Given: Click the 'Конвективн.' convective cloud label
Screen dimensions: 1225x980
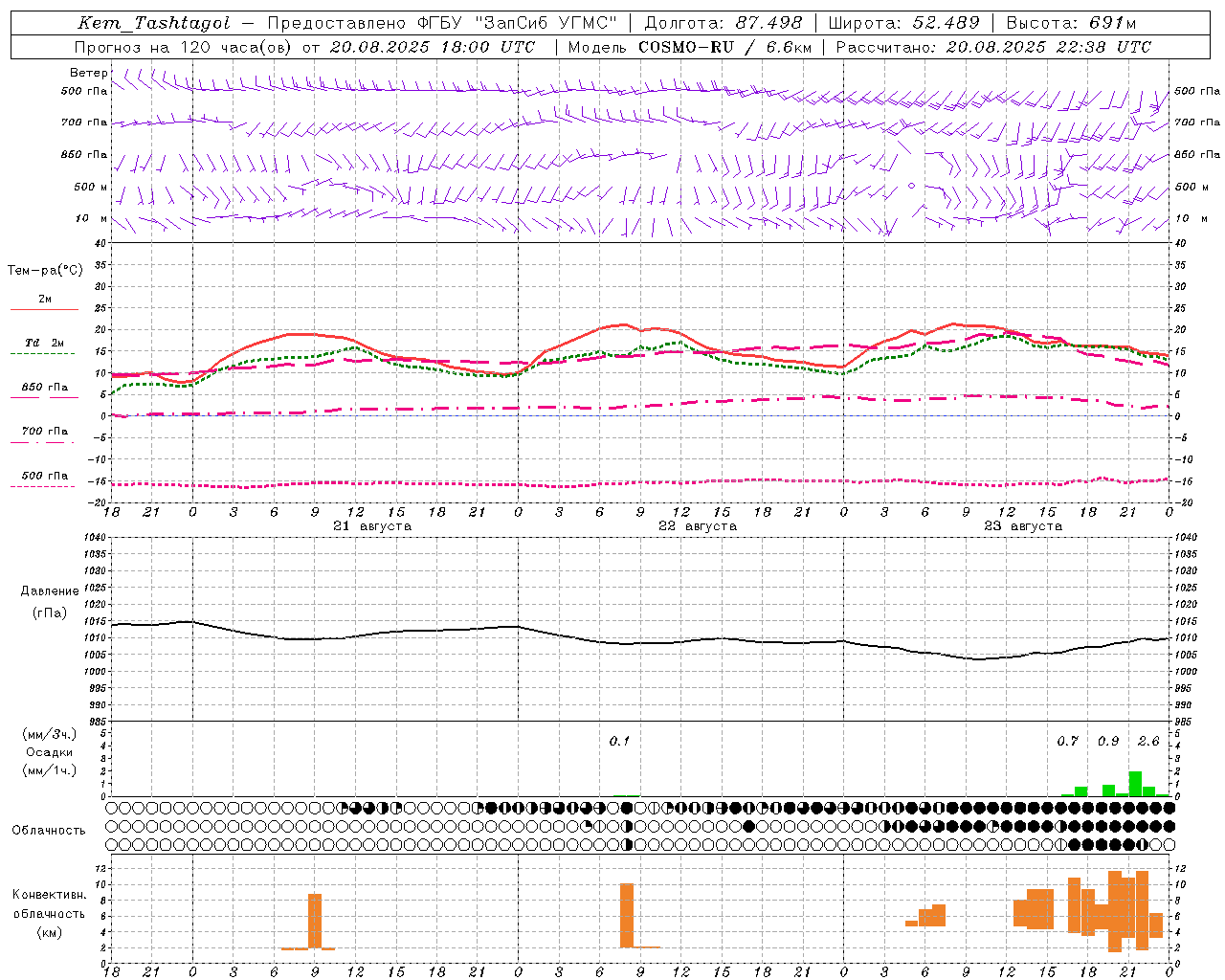Looking at the screenshot, I should (x=49, y=895).
